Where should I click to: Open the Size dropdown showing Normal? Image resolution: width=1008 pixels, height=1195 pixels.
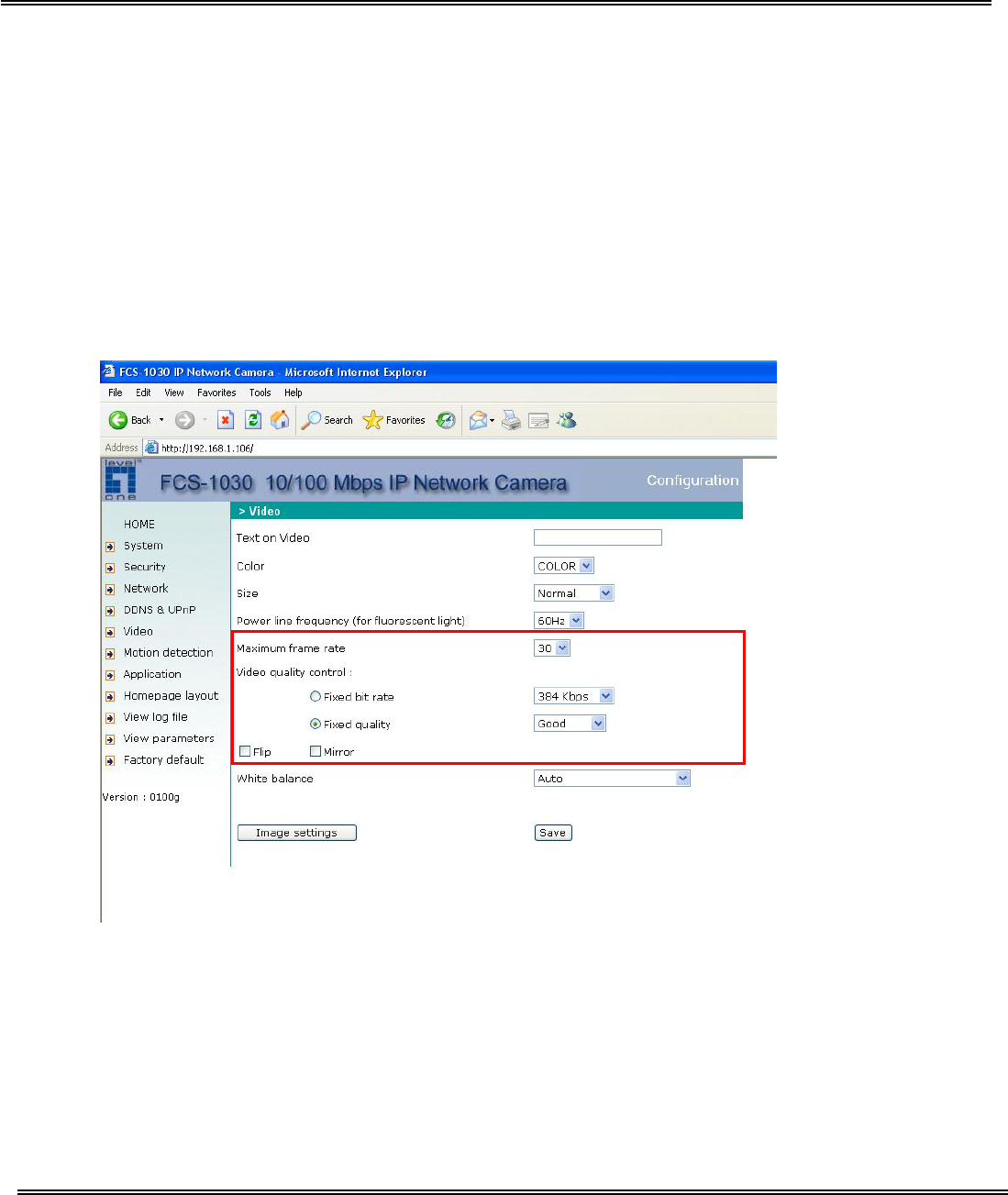(x=574, y=593)
